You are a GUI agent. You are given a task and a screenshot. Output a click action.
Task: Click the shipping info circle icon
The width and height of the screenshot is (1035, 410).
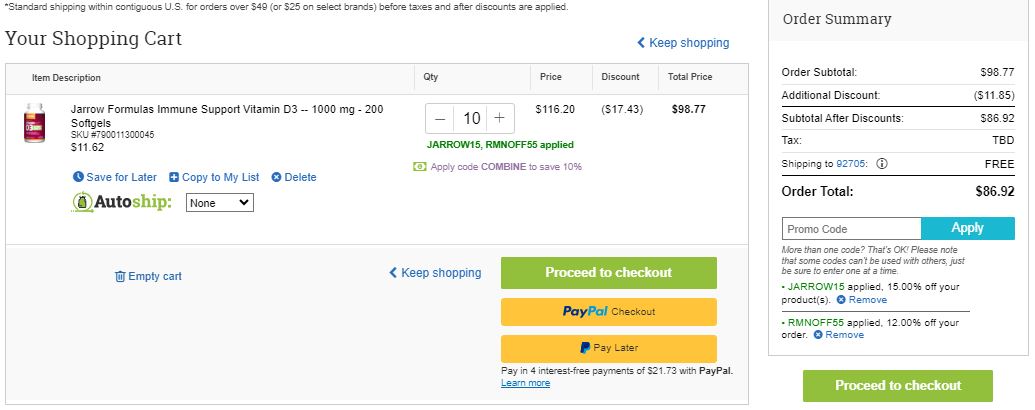coord(881,164)
